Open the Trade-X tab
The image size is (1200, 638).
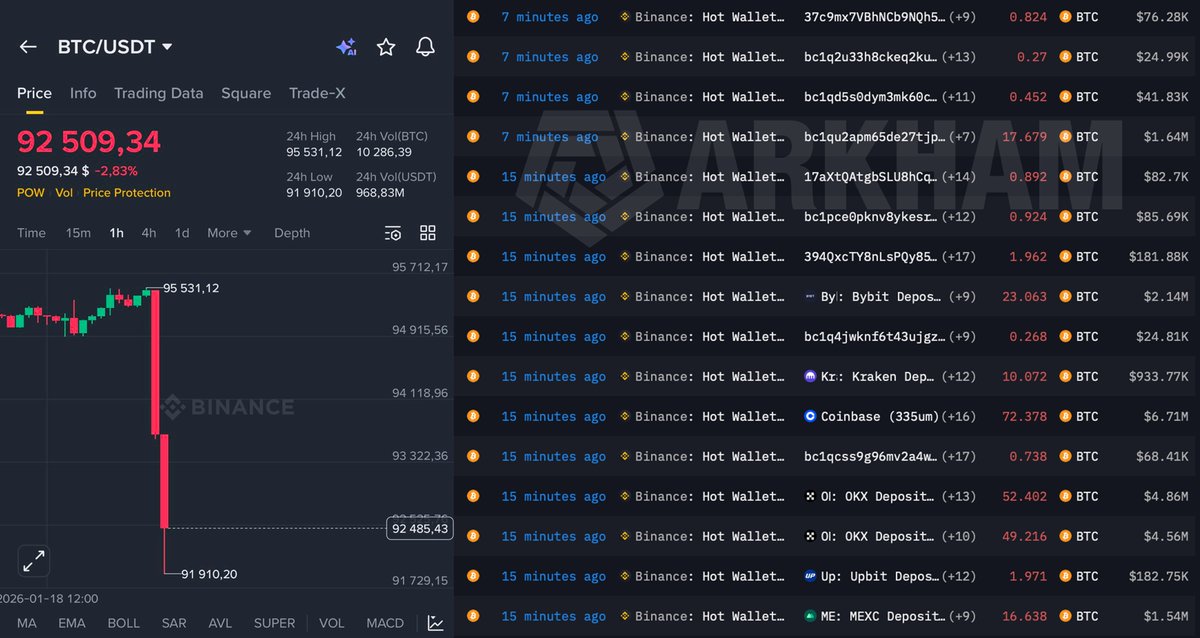(317, 93)
